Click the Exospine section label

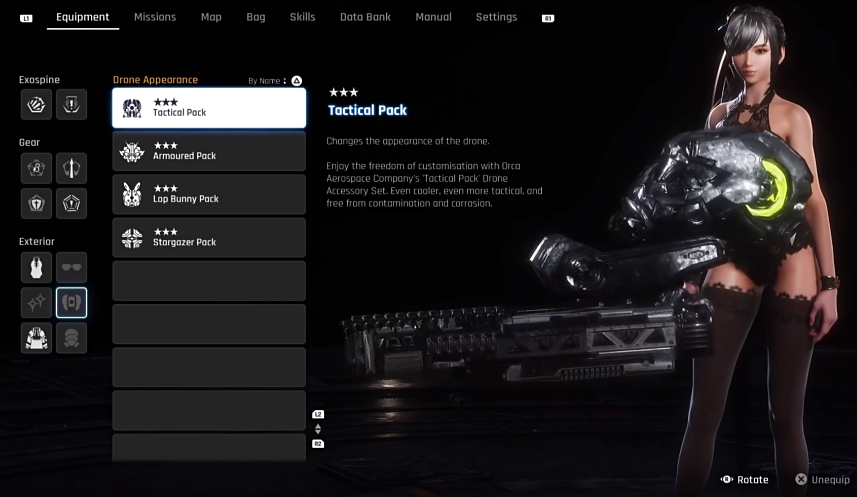click(39, 80)
